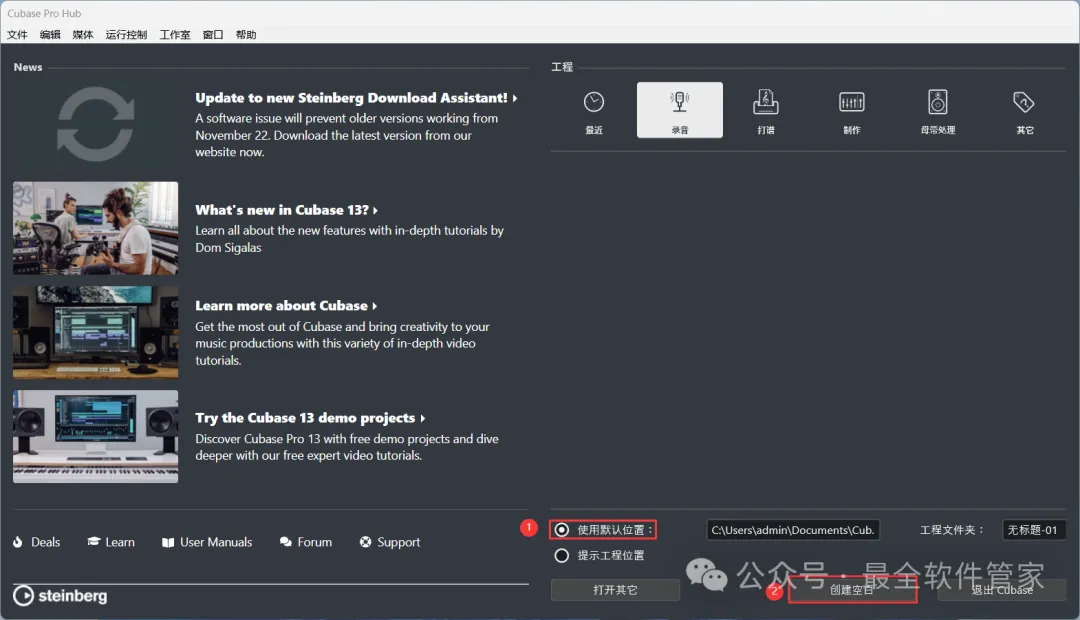Choose the 使用默认位置 radio button
The width and height of the screenshot is (1080, 620).
(x=562, y=530)
